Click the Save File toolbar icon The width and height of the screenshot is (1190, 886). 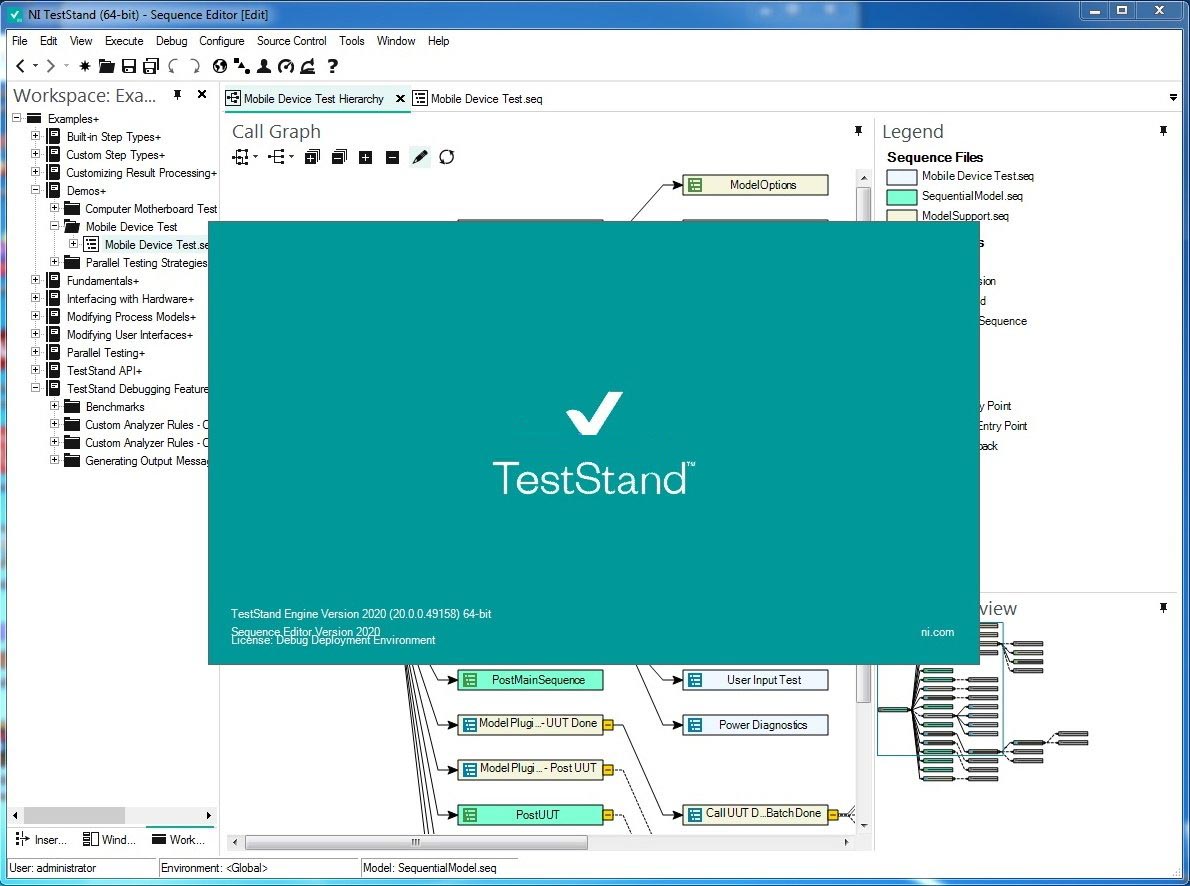(129, 66)
